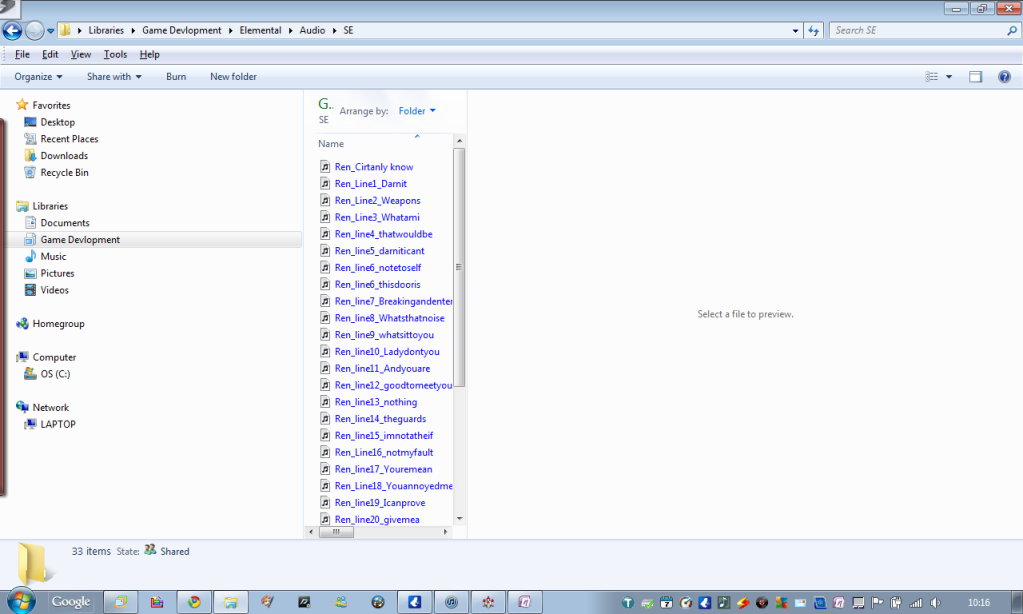1023x614 pixels.
Task: Open Chrome from the taskbar
Action: coord(195,602)
